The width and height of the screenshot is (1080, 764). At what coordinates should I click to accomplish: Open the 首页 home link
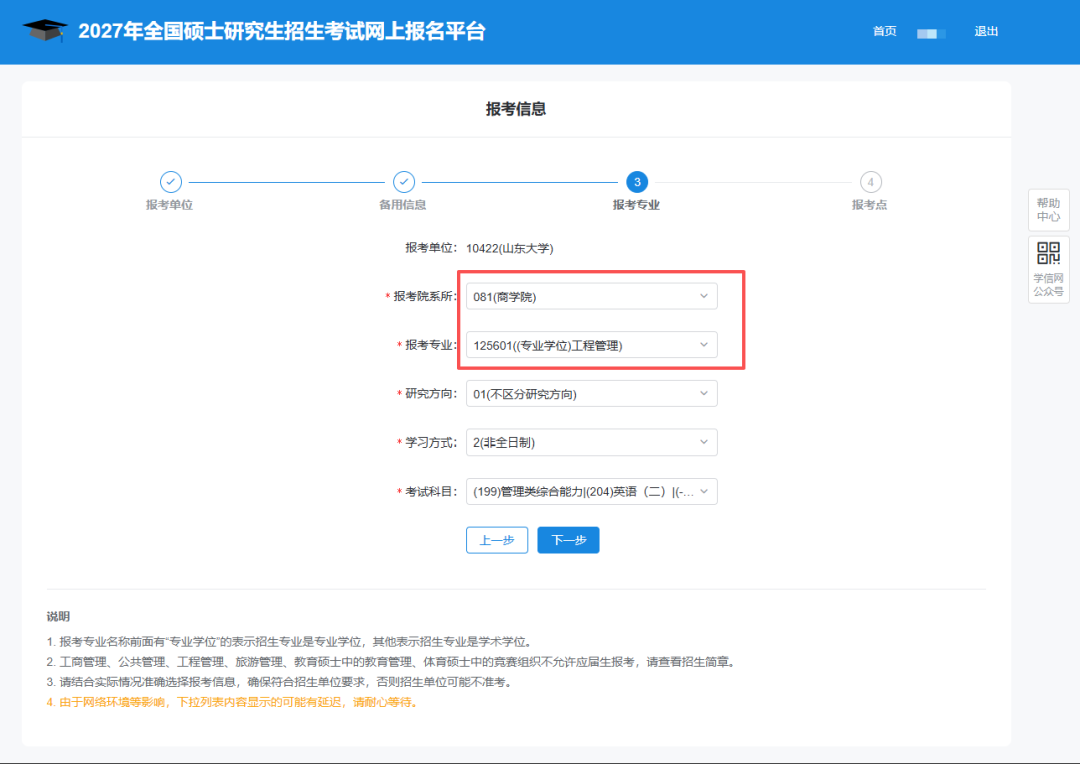(x=884, y=31)
